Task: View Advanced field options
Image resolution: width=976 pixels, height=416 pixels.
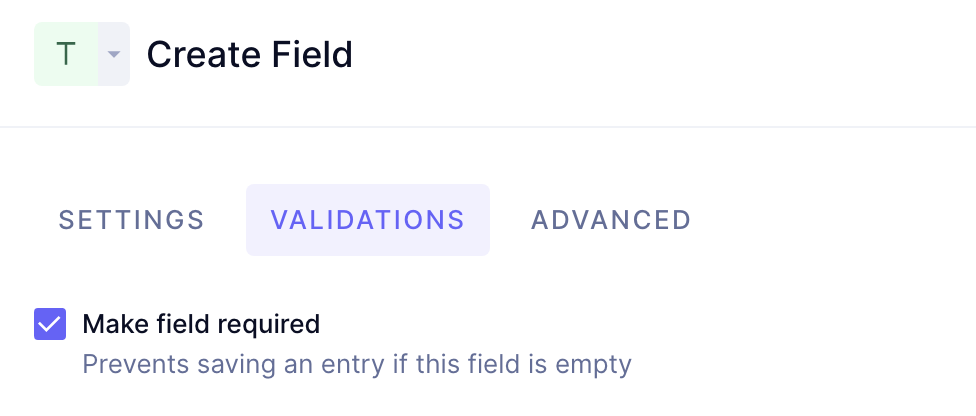Action: [x=611, y=220]
